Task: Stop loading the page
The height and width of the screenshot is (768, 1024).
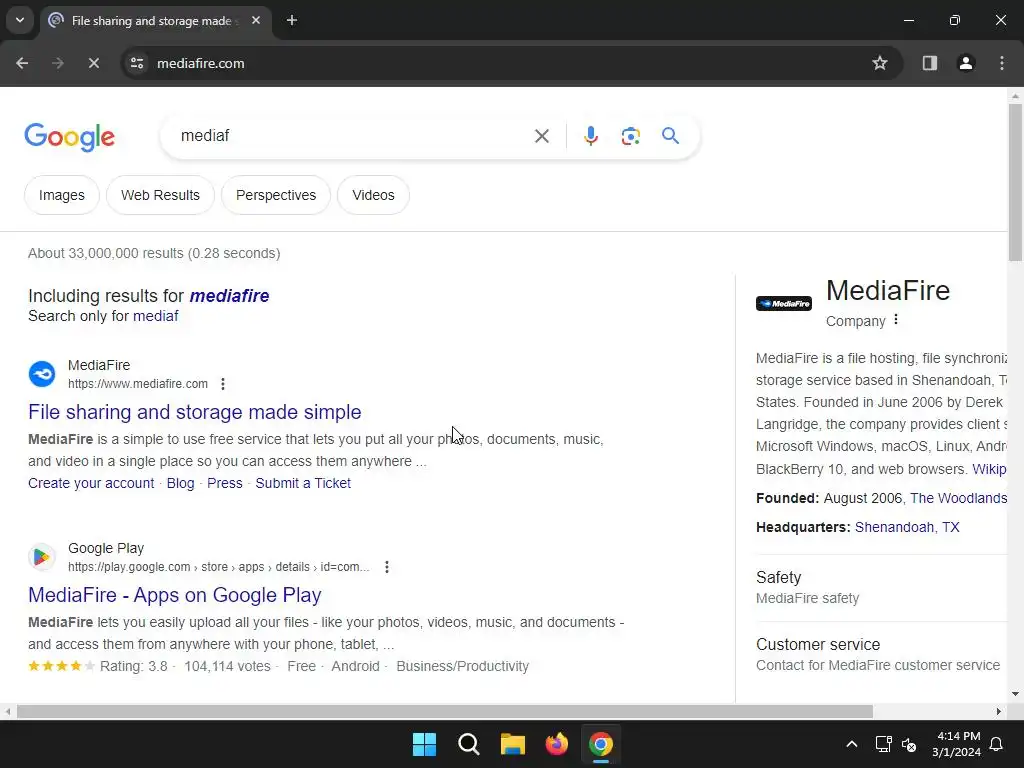Action: (93, 63)
